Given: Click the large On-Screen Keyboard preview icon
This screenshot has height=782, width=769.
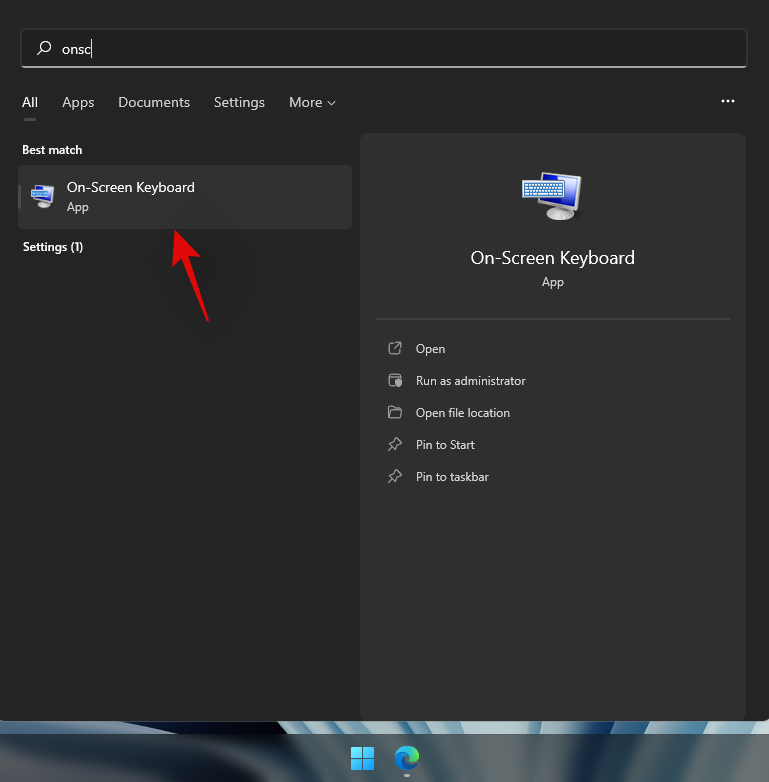Looking at the screenshot, I should [x=552, y=195].
